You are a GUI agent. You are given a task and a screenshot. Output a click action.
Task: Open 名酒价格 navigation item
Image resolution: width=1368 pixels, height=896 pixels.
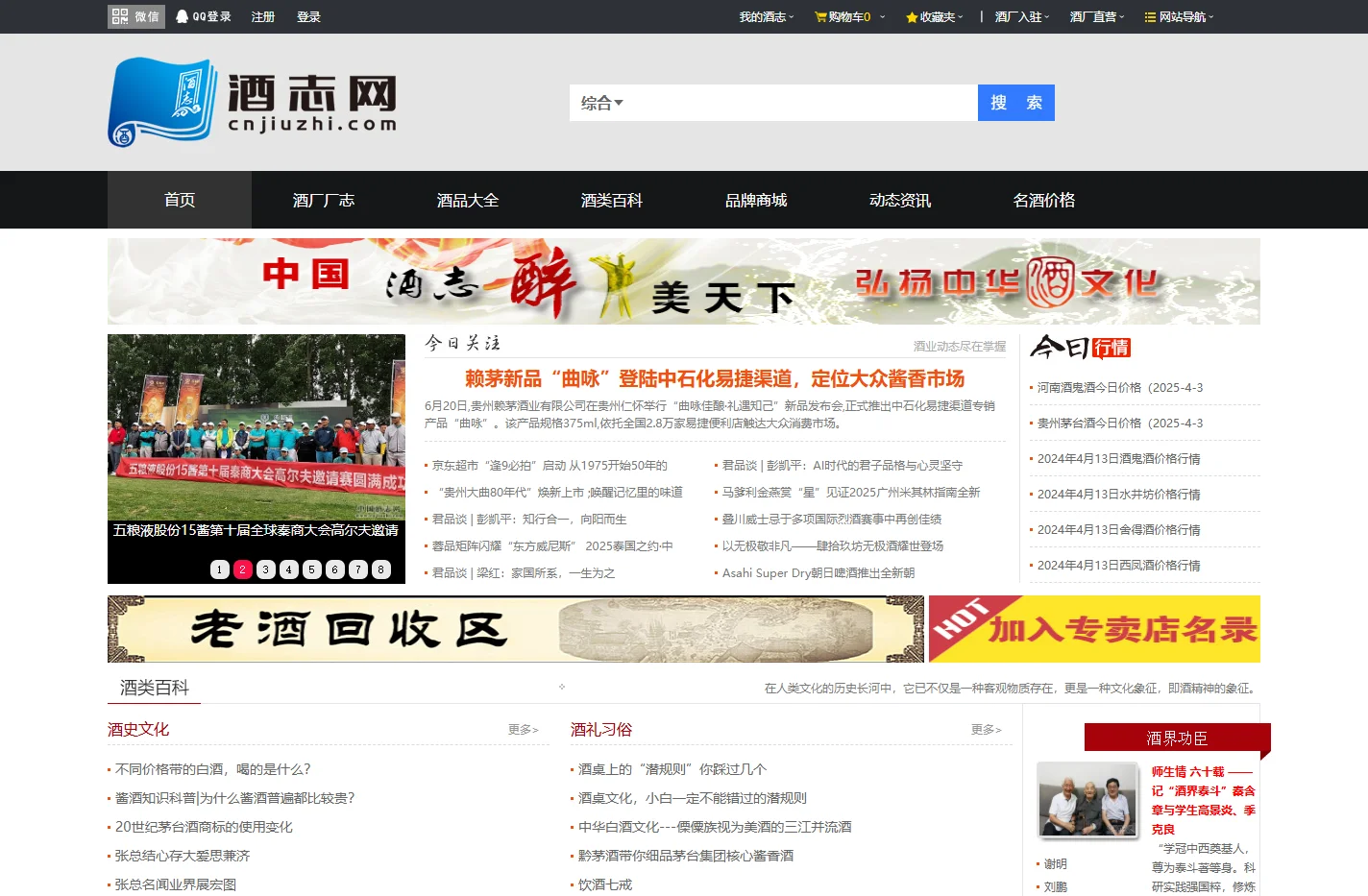click(x=1044, y=200)
